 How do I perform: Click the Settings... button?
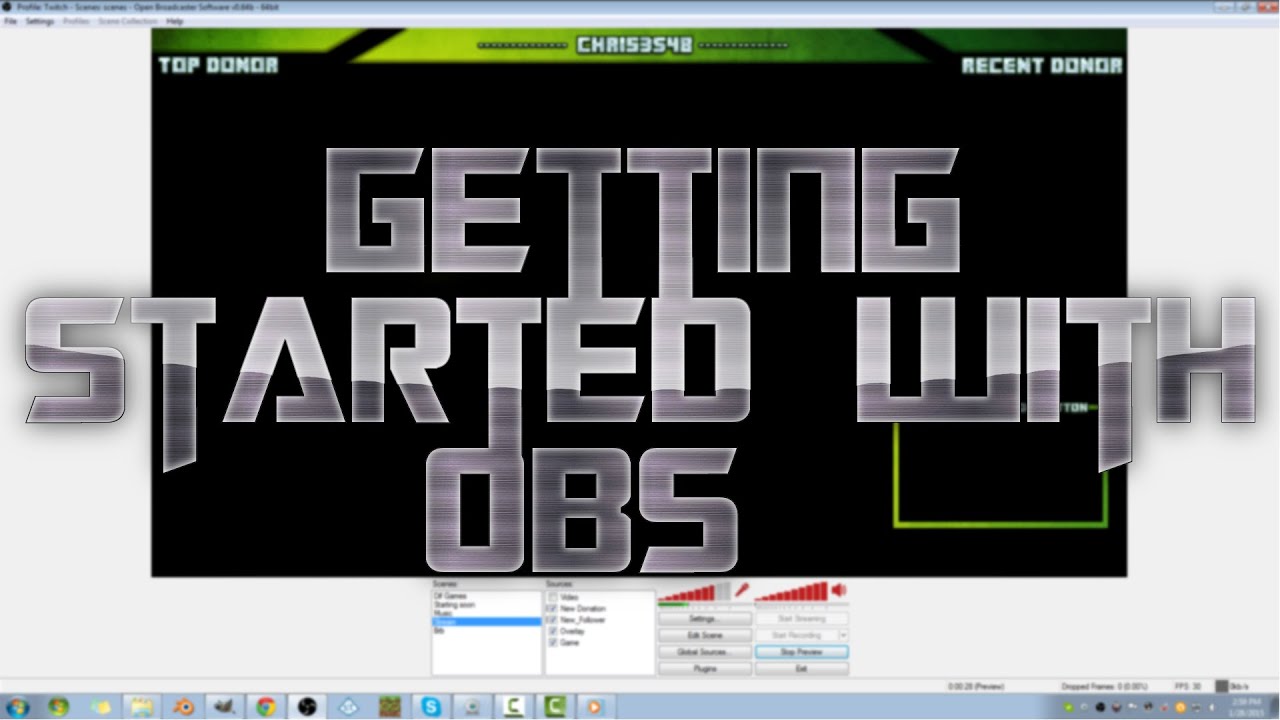coord(705,619)
